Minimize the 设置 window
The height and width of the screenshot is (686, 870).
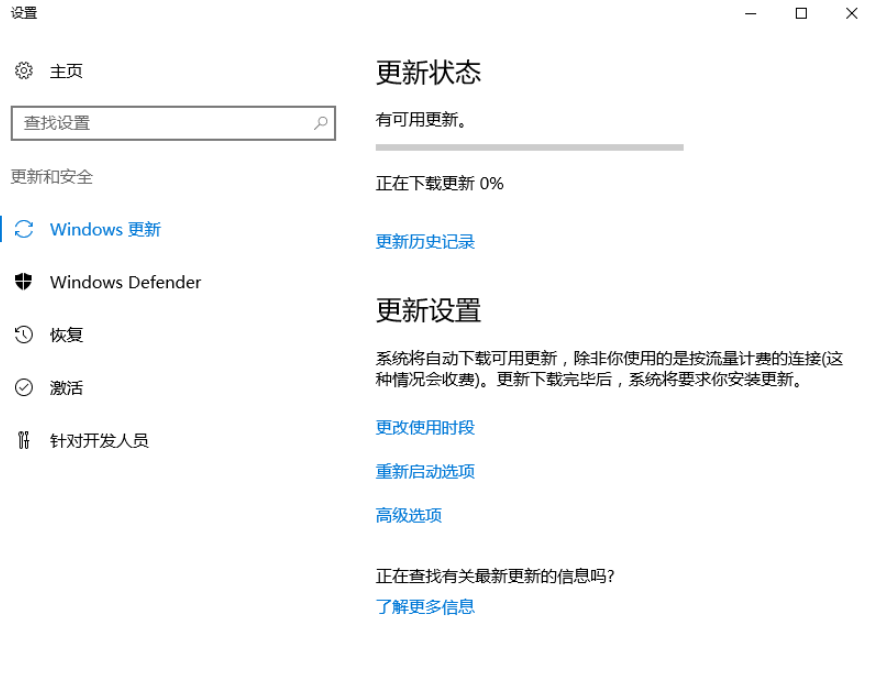(x=751, y=13)
